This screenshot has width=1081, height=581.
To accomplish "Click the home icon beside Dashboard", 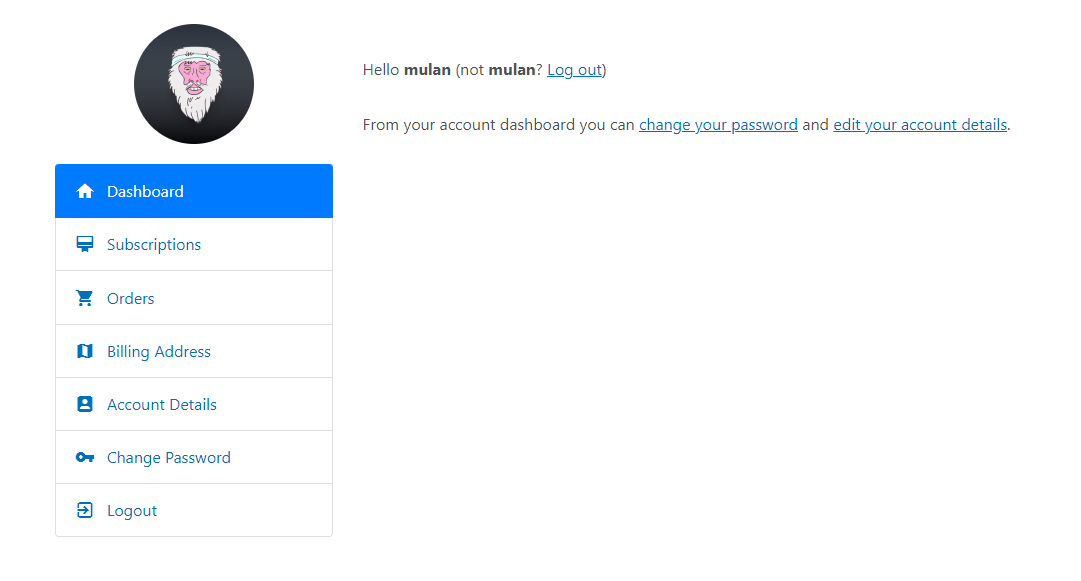I will pos(85,191).
